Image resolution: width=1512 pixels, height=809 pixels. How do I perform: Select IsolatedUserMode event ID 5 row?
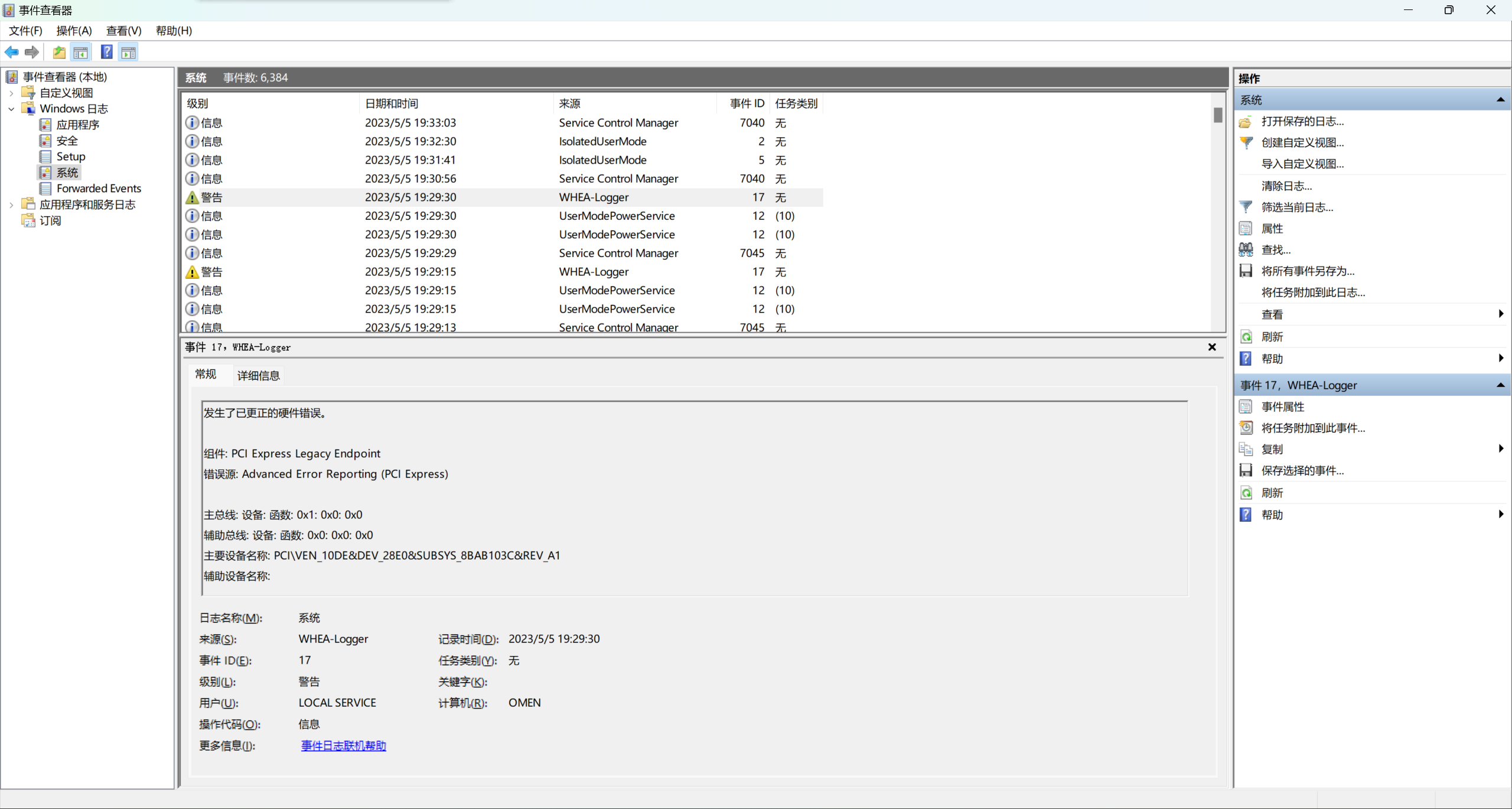pos(502,160)
